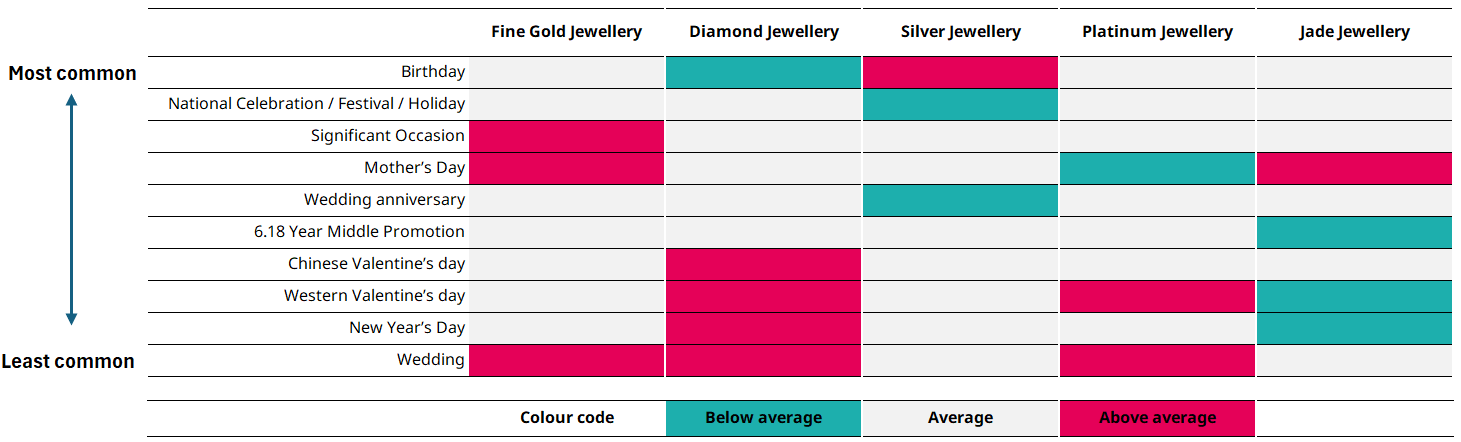Select the Below average teal legend swatch
1461x442 pixels.
[763, 418]
